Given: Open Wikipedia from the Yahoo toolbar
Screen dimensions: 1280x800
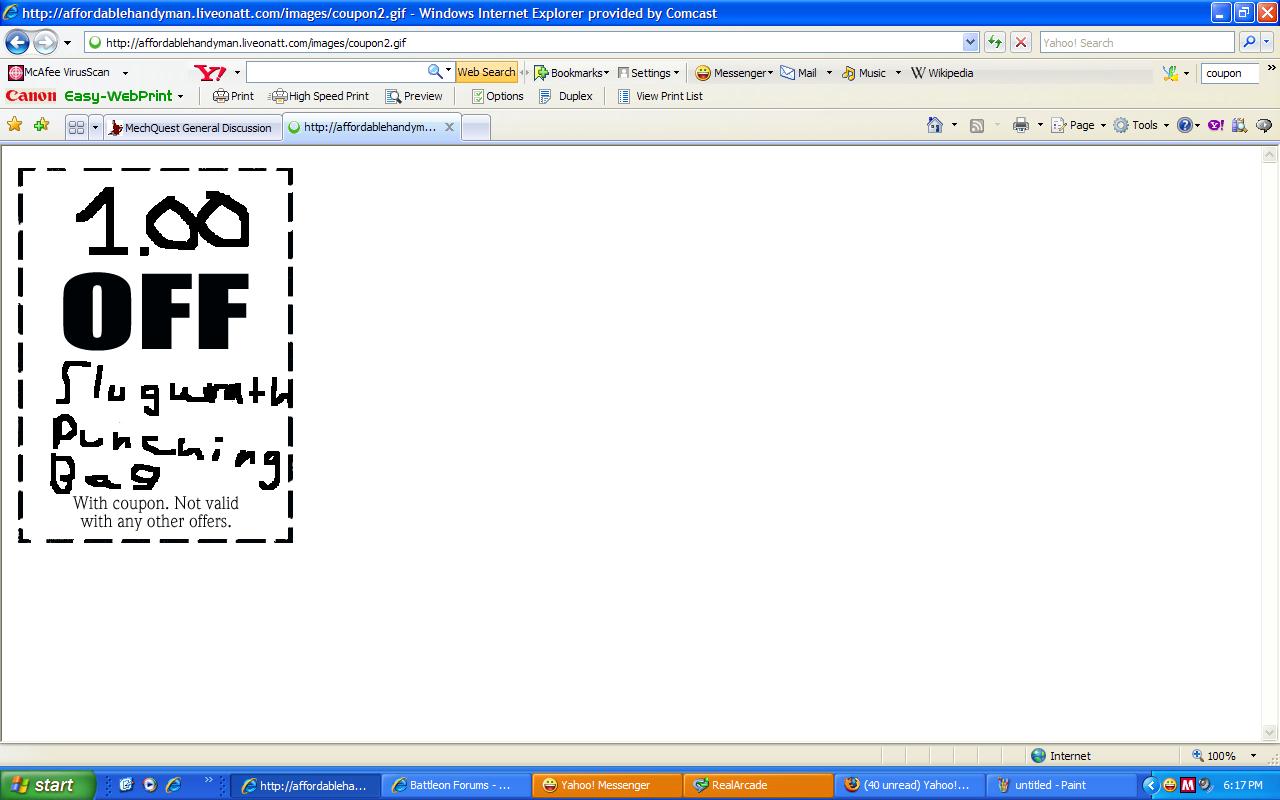Looking at the screenshot, I should click(x=942, y=73).
